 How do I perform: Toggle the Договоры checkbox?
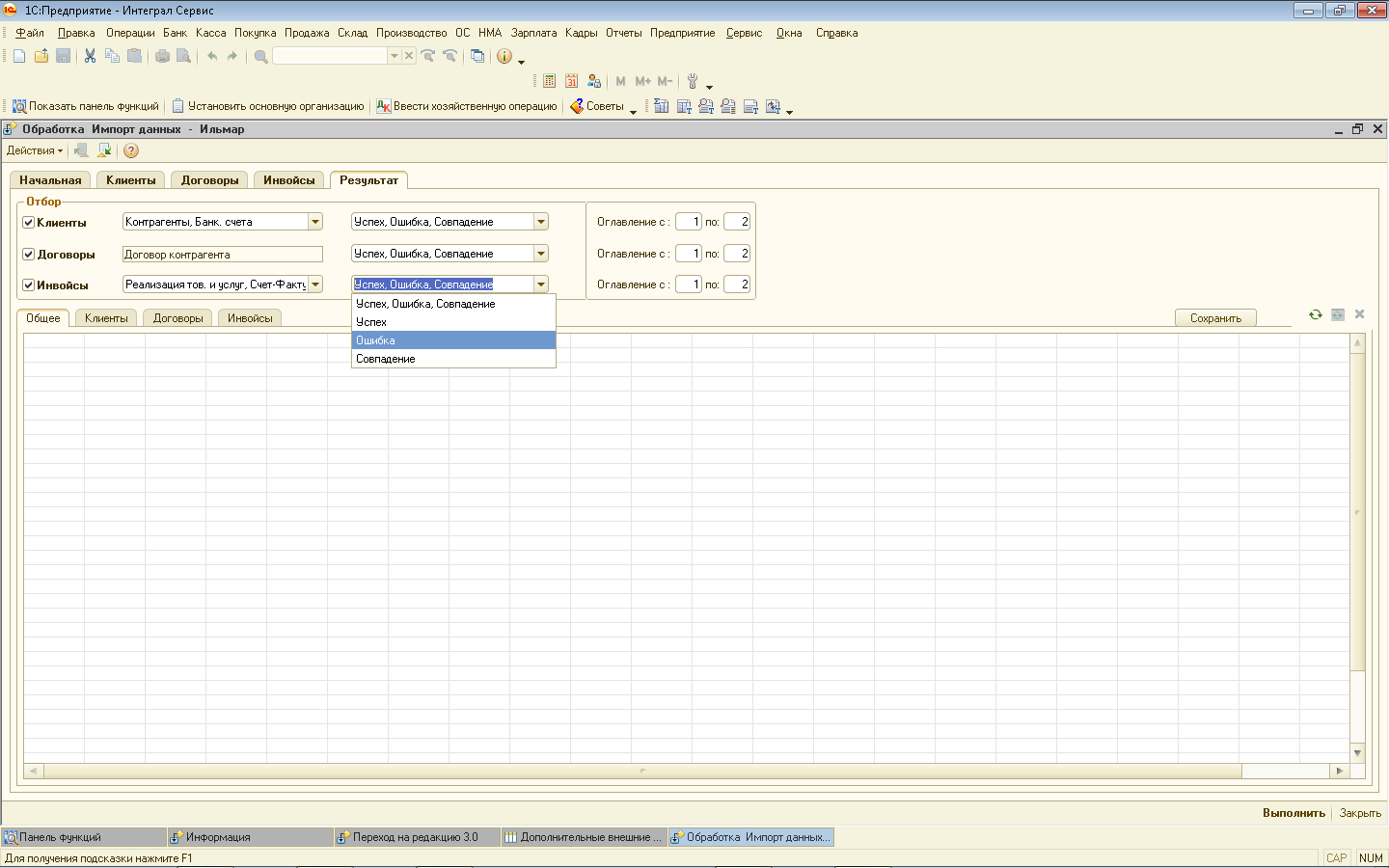[x=29, y=255]
